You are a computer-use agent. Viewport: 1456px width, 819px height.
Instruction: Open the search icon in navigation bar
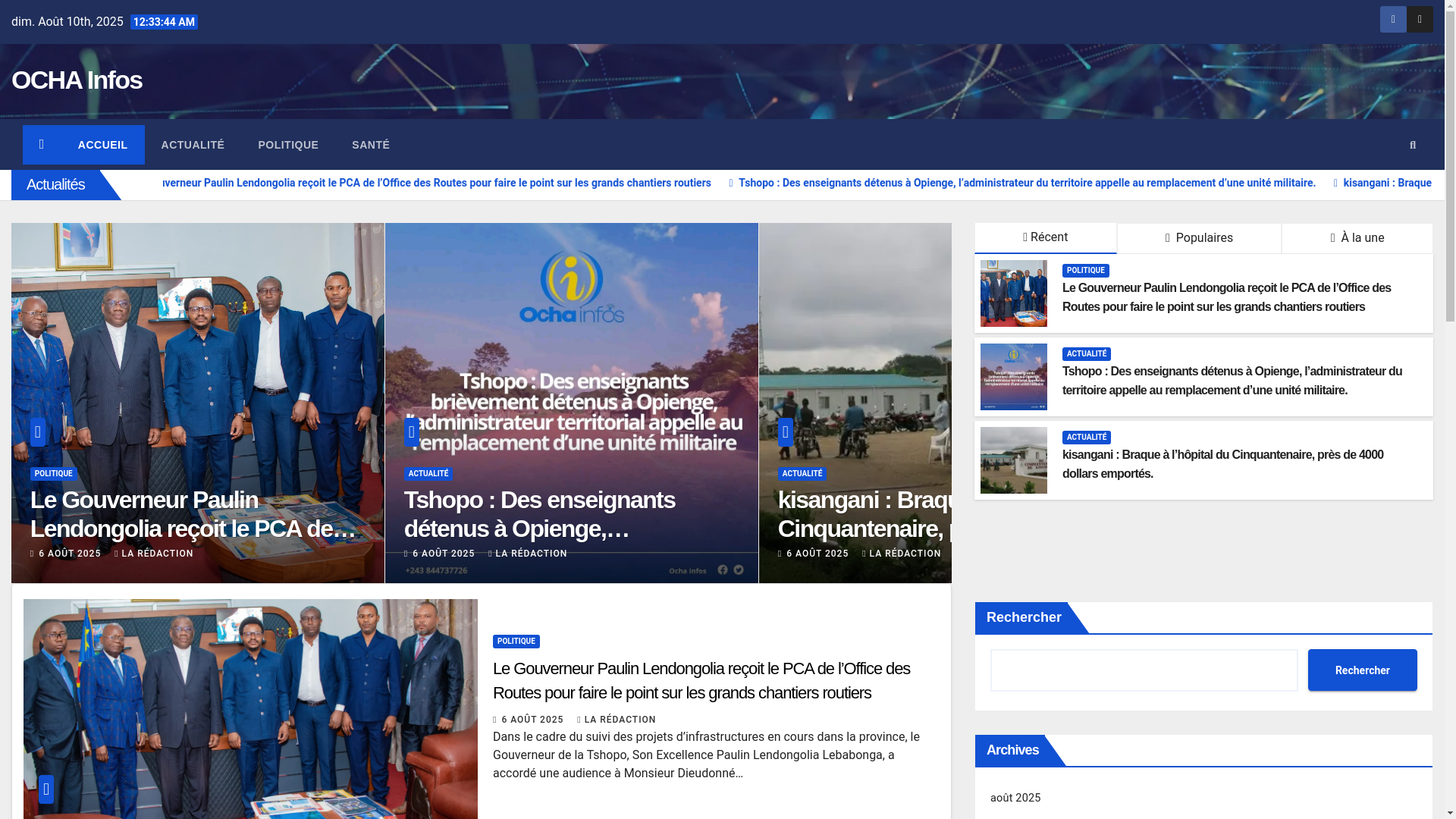(x=1413, y=145)
